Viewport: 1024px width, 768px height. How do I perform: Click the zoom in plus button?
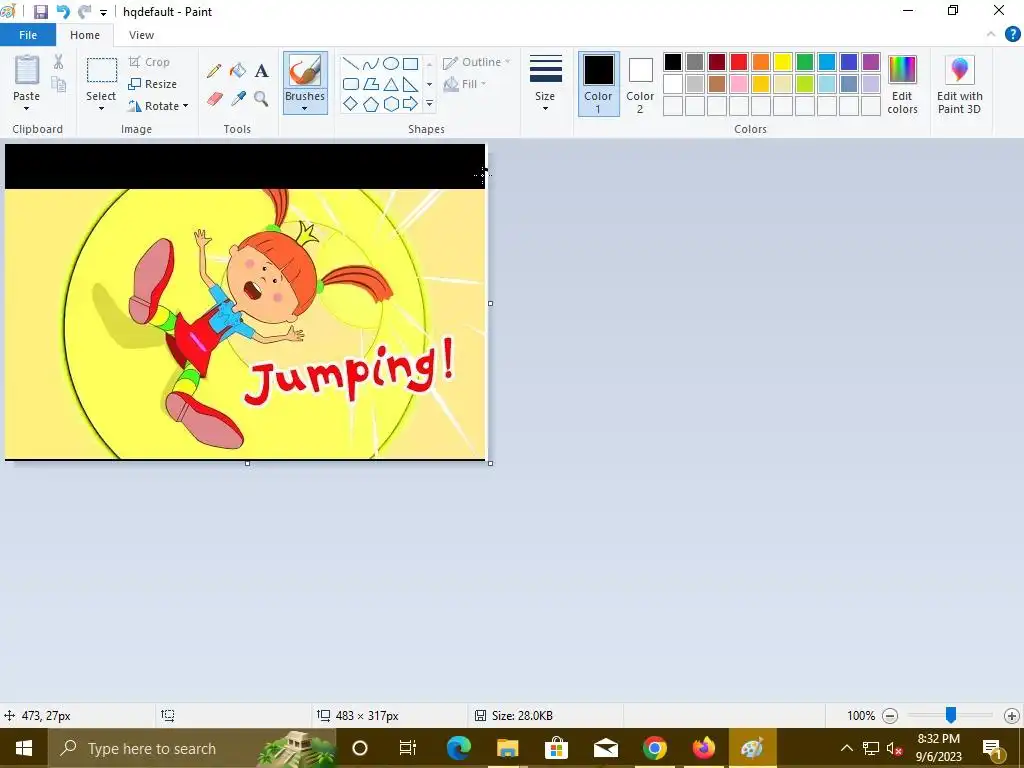coord(1012,716)
